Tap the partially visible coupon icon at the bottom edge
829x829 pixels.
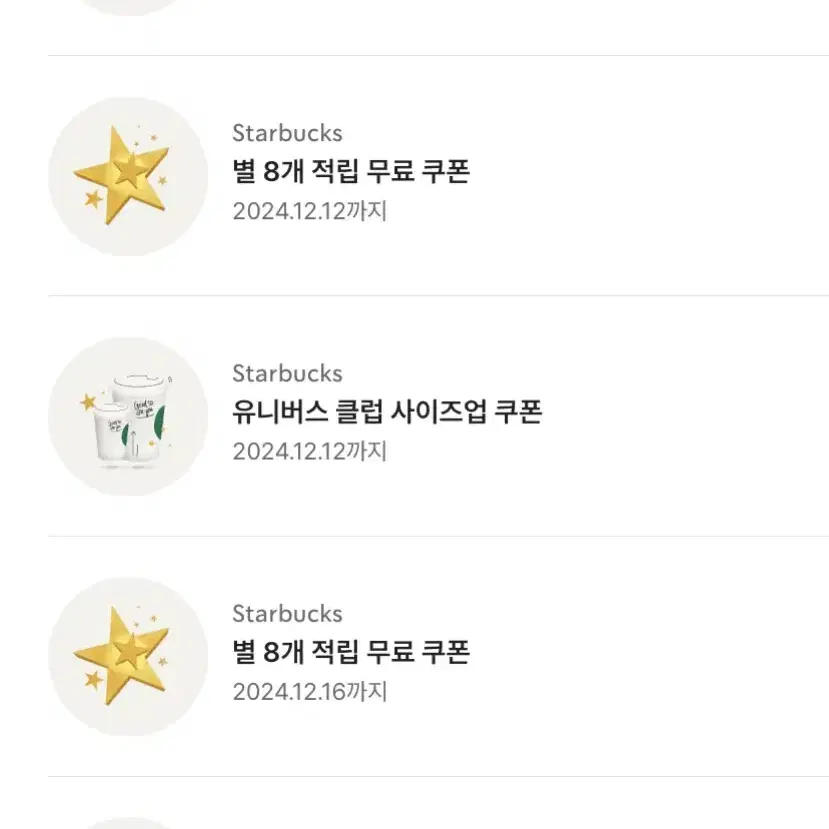click(x=127, y=824)
